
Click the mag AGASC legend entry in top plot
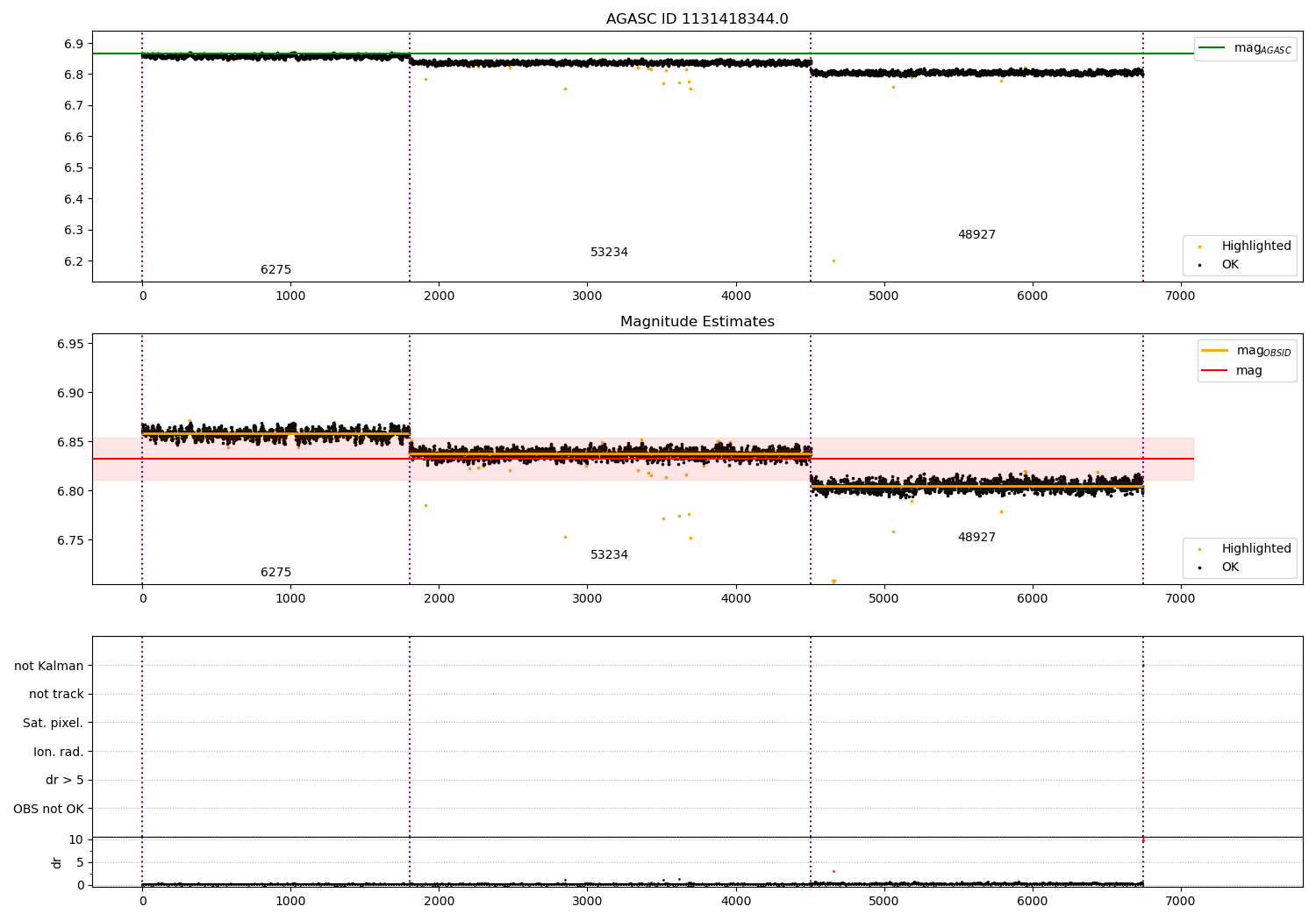(x=1245, y=48)
